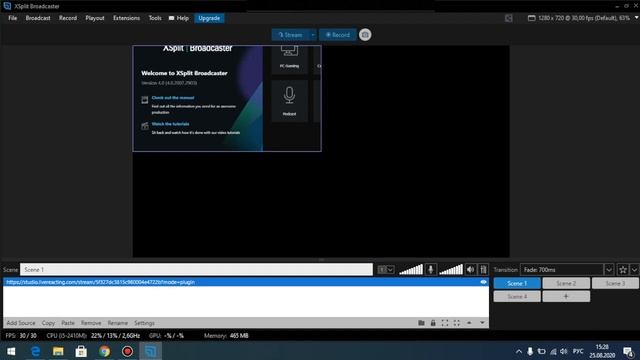Open the File menu
Screen dimensions: 640x360
13,18
